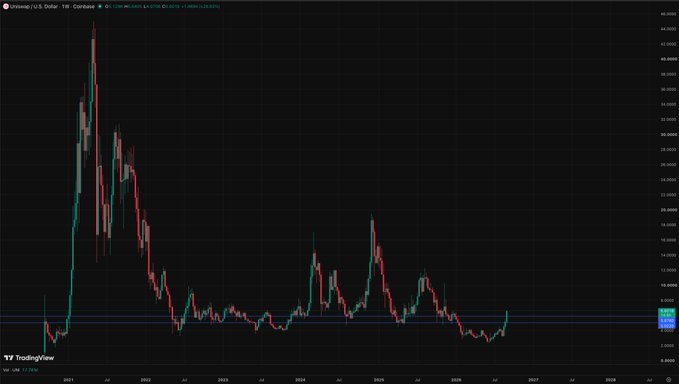Viewport: 679px width, 384px height.
Task: Click the Vol · UNI indicator legend
Action: tap(20, 370)
